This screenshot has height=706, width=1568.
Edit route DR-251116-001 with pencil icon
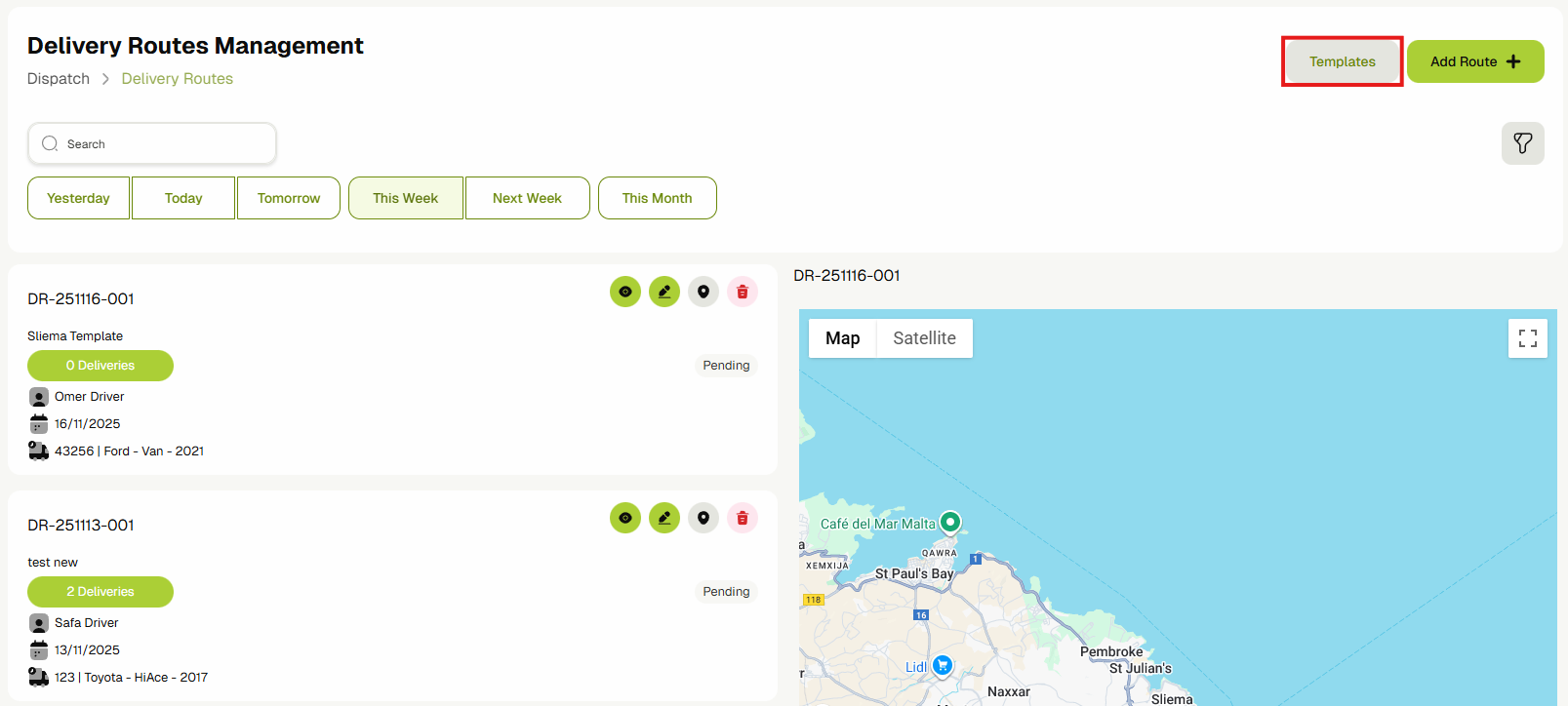click(664, 292)
